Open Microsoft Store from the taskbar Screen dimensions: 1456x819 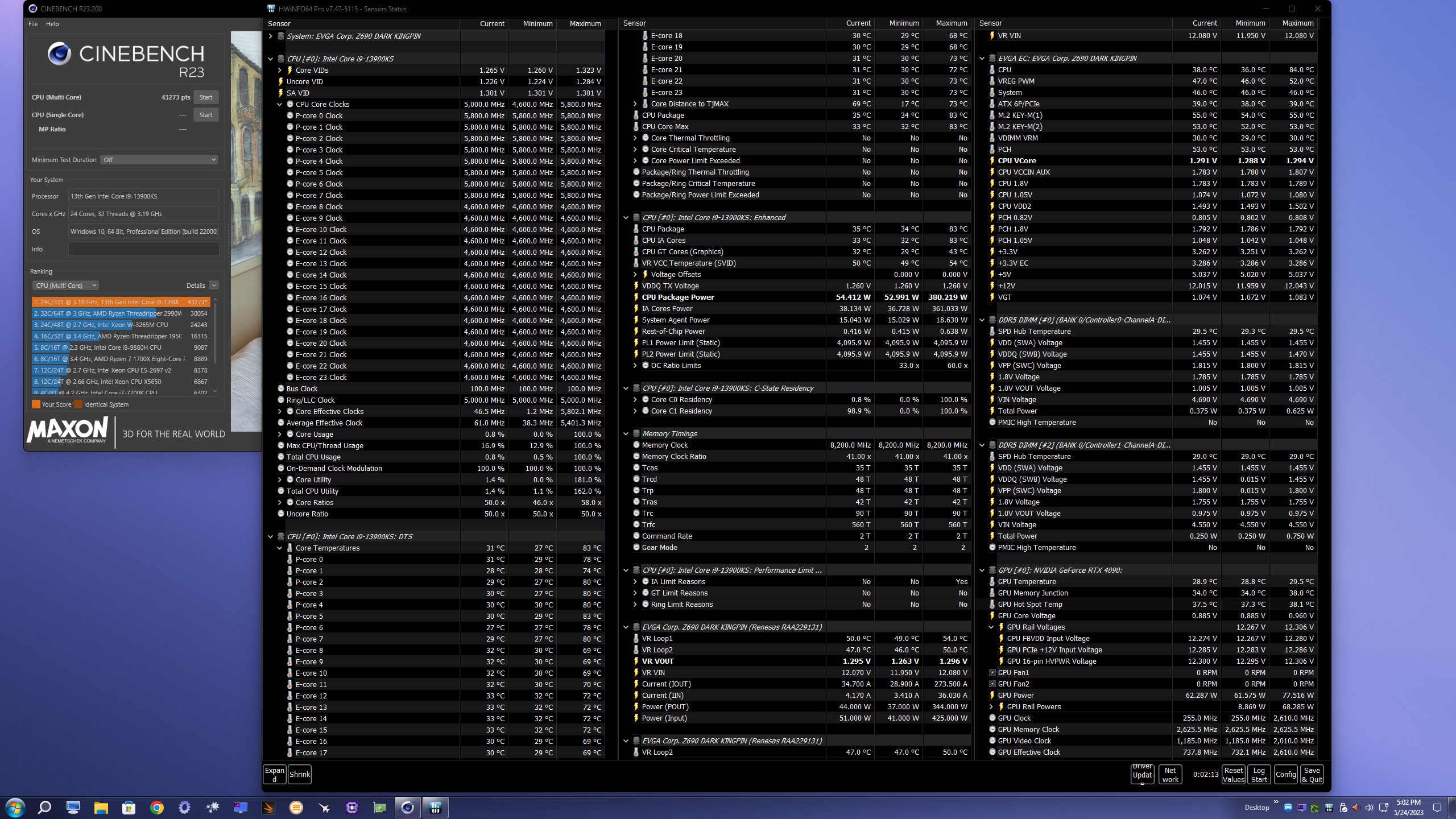pos(129,808)
